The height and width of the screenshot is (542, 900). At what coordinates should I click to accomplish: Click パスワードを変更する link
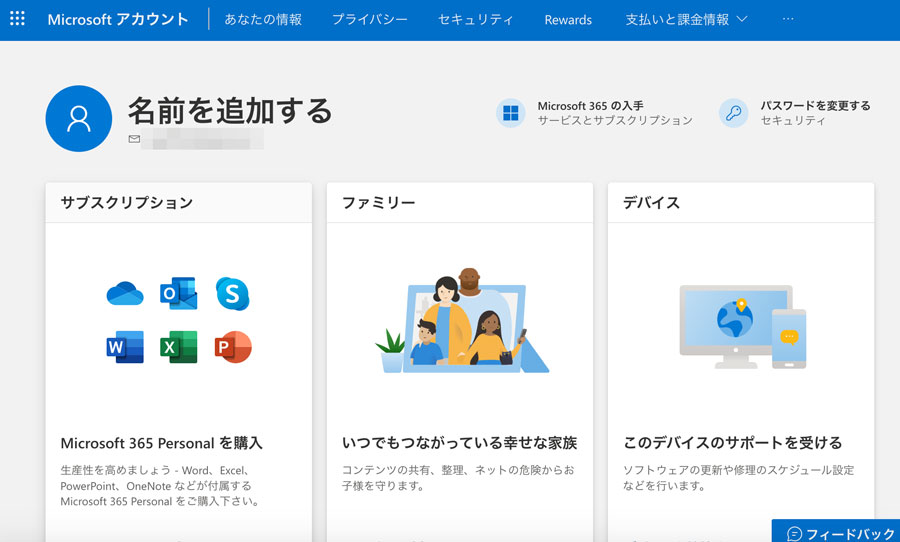point(815,106)
